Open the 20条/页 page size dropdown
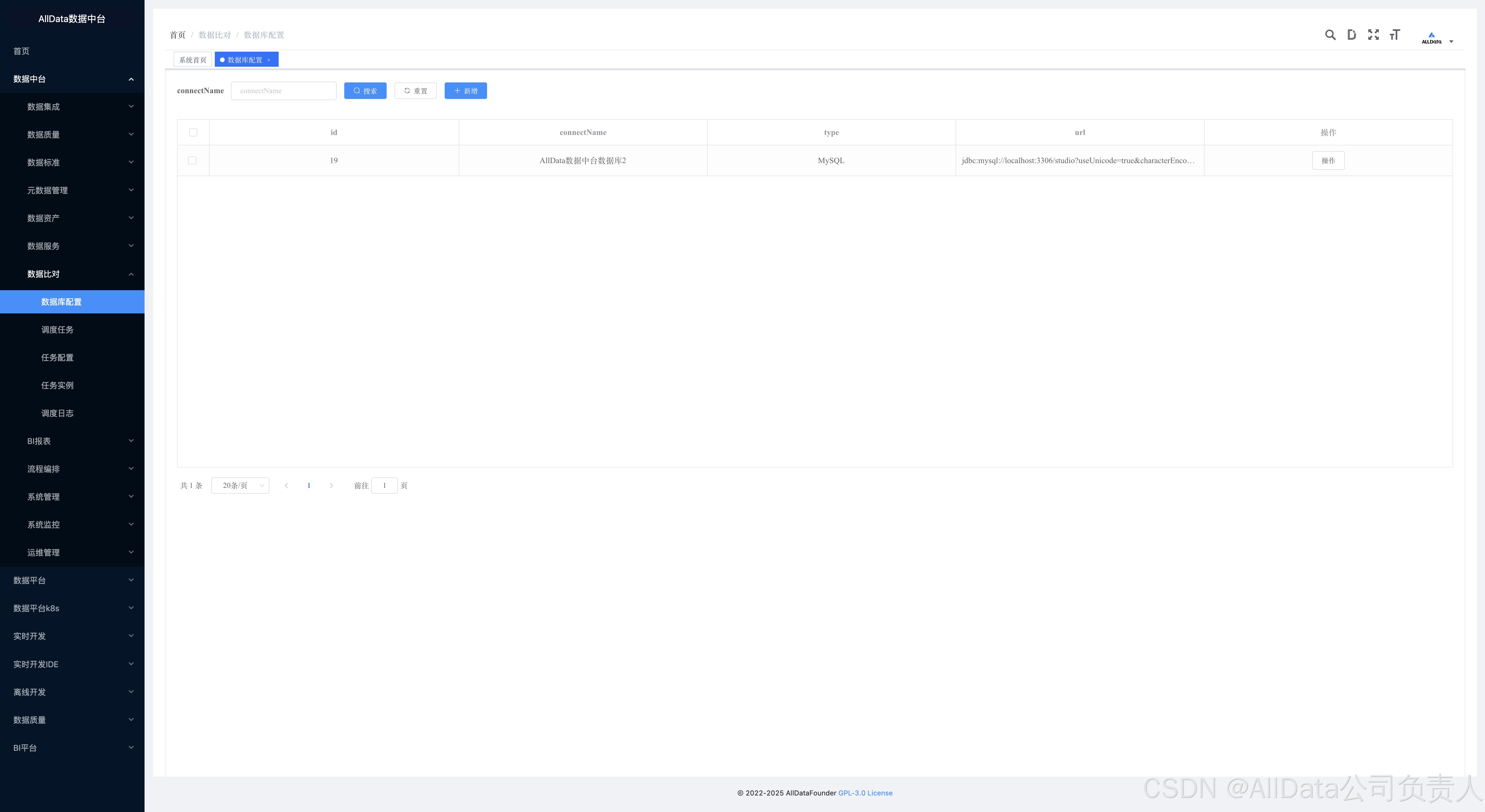1485x812 pixels. [x=240, y=486]
